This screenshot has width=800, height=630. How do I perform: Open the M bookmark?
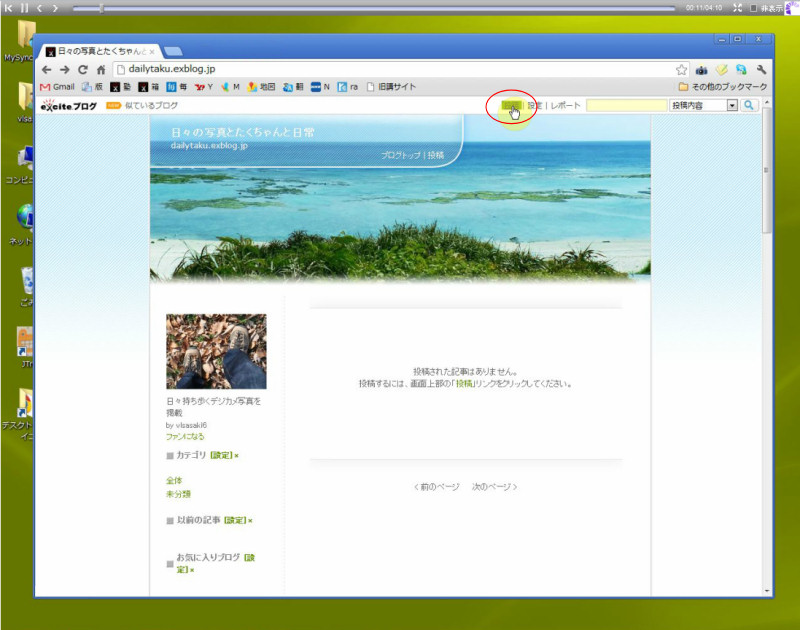pos(230,87)
